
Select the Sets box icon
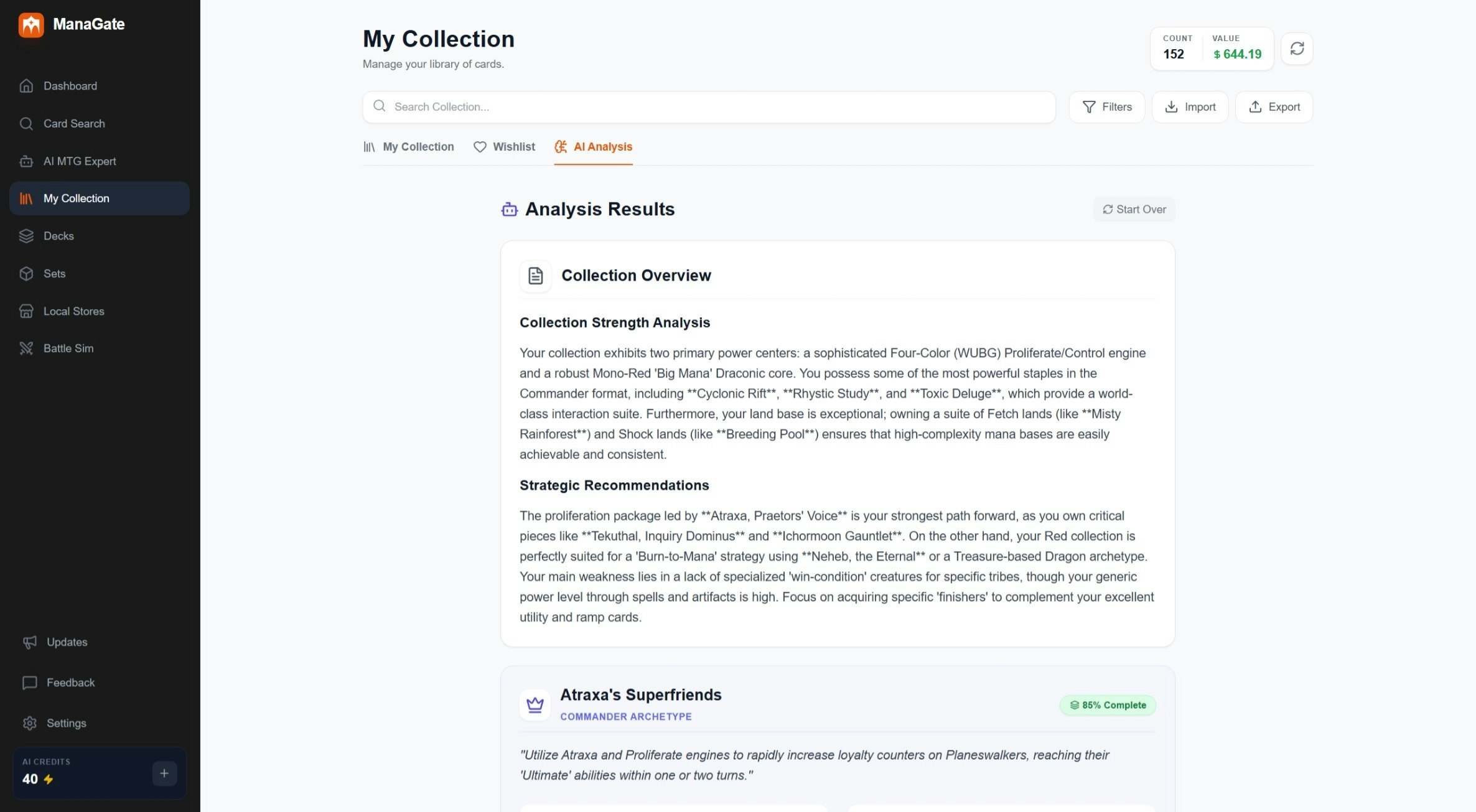[27, 274]
